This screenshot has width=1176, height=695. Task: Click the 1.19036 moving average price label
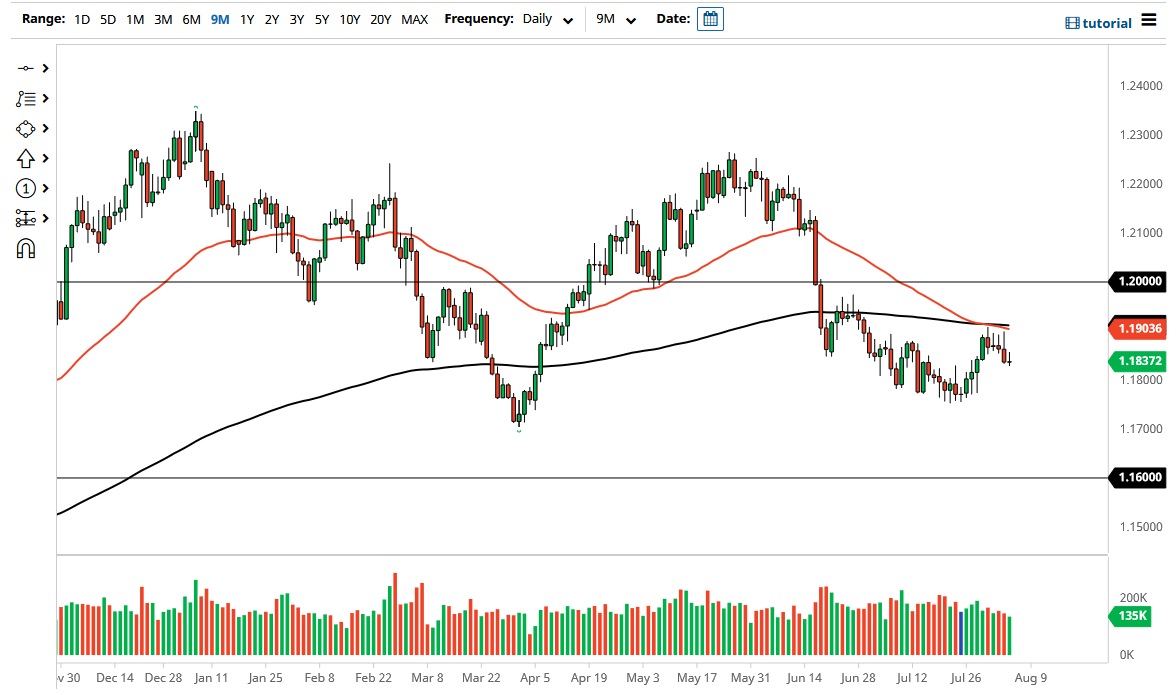[x=1137, y=327]
